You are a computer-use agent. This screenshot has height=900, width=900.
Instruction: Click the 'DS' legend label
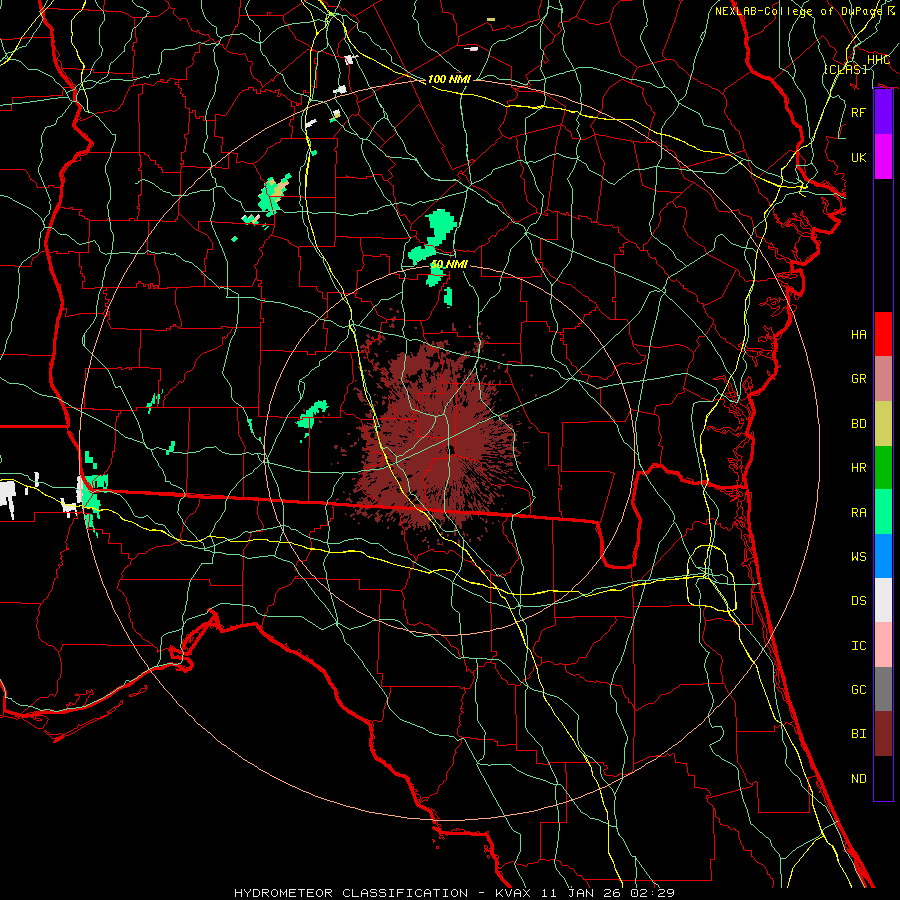pyautogui.click(x=858, y=601)
